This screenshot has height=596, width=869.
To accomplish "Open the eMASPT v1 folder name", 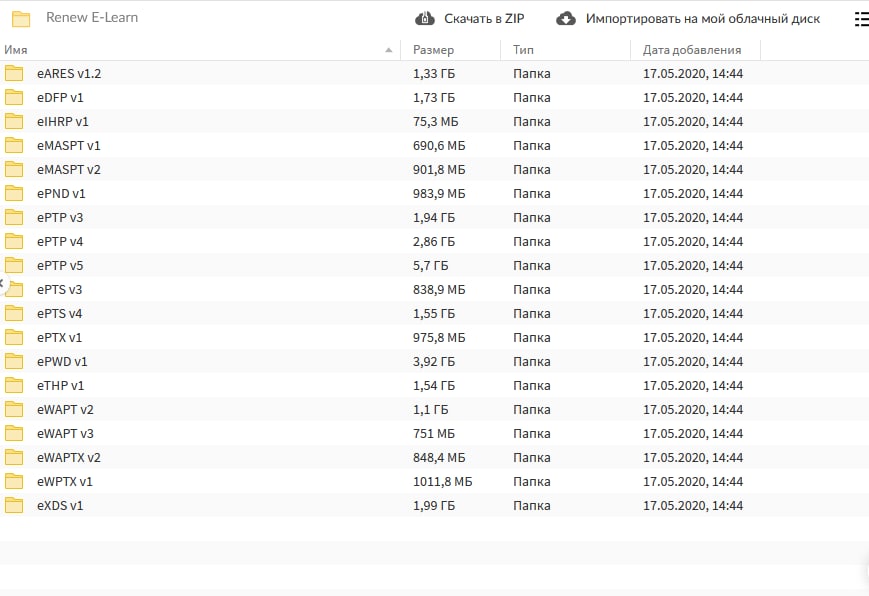I will [69, 145].
